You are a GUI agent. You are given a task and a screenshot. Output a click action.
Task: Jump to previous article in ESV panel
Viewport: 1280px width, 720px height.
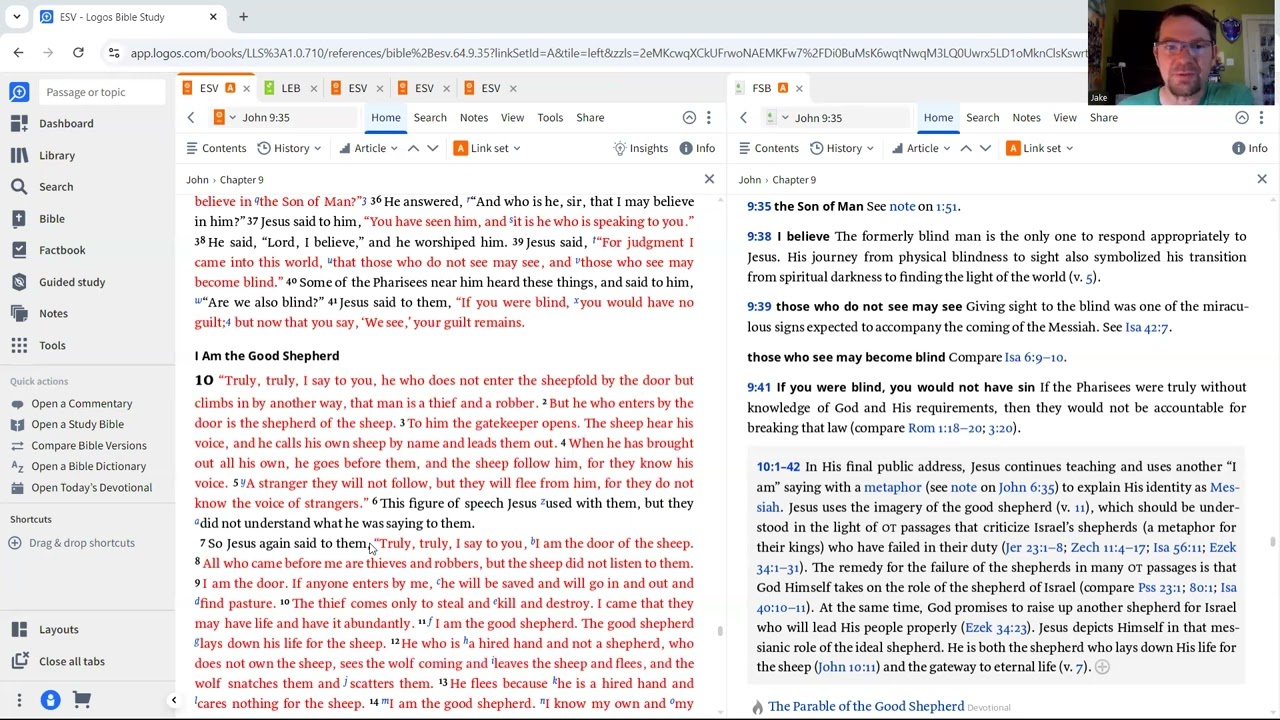413,148
